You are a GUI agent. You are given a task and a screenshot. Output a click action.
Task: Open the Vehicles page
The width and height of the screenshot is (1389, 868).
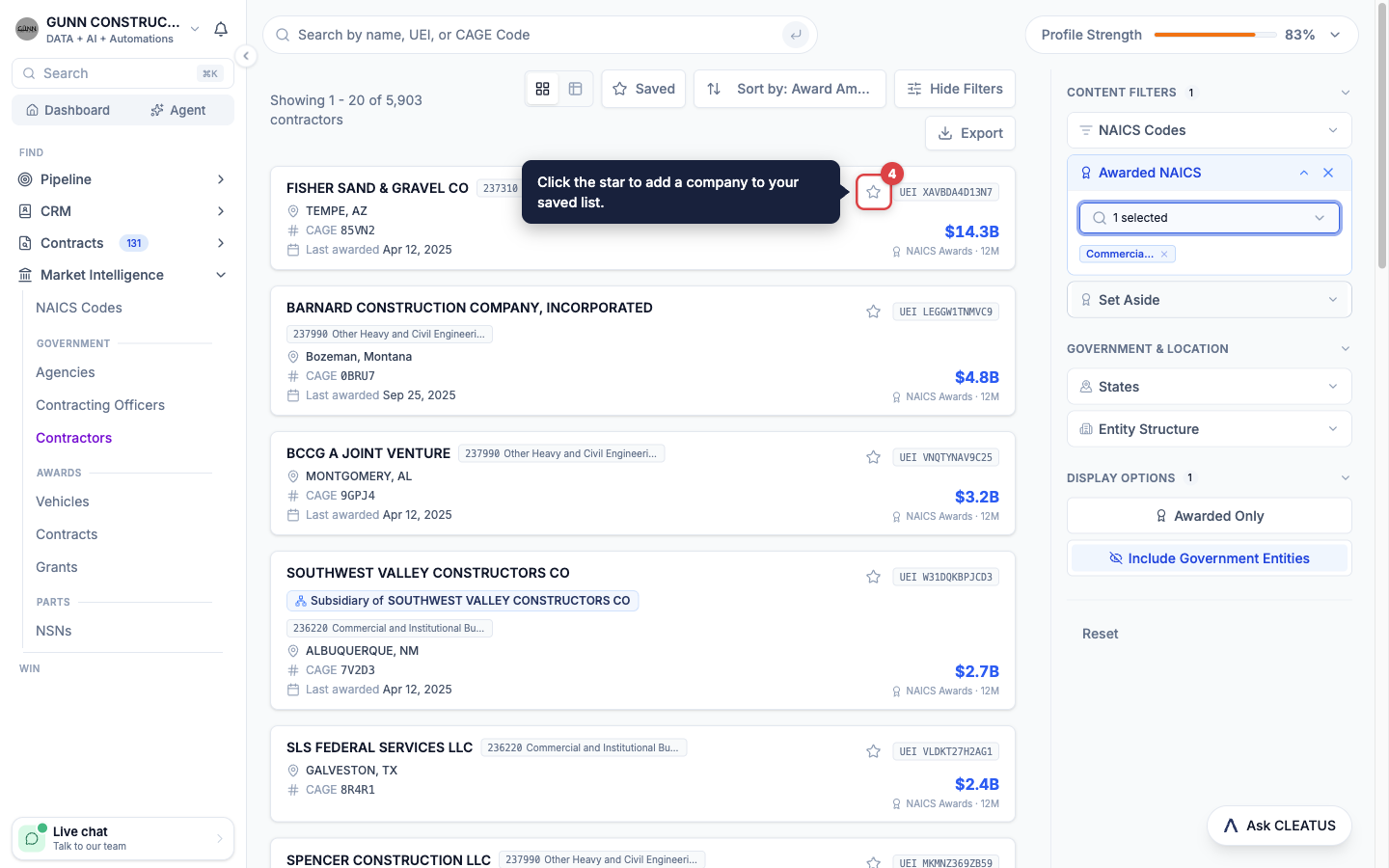point(63,502)
